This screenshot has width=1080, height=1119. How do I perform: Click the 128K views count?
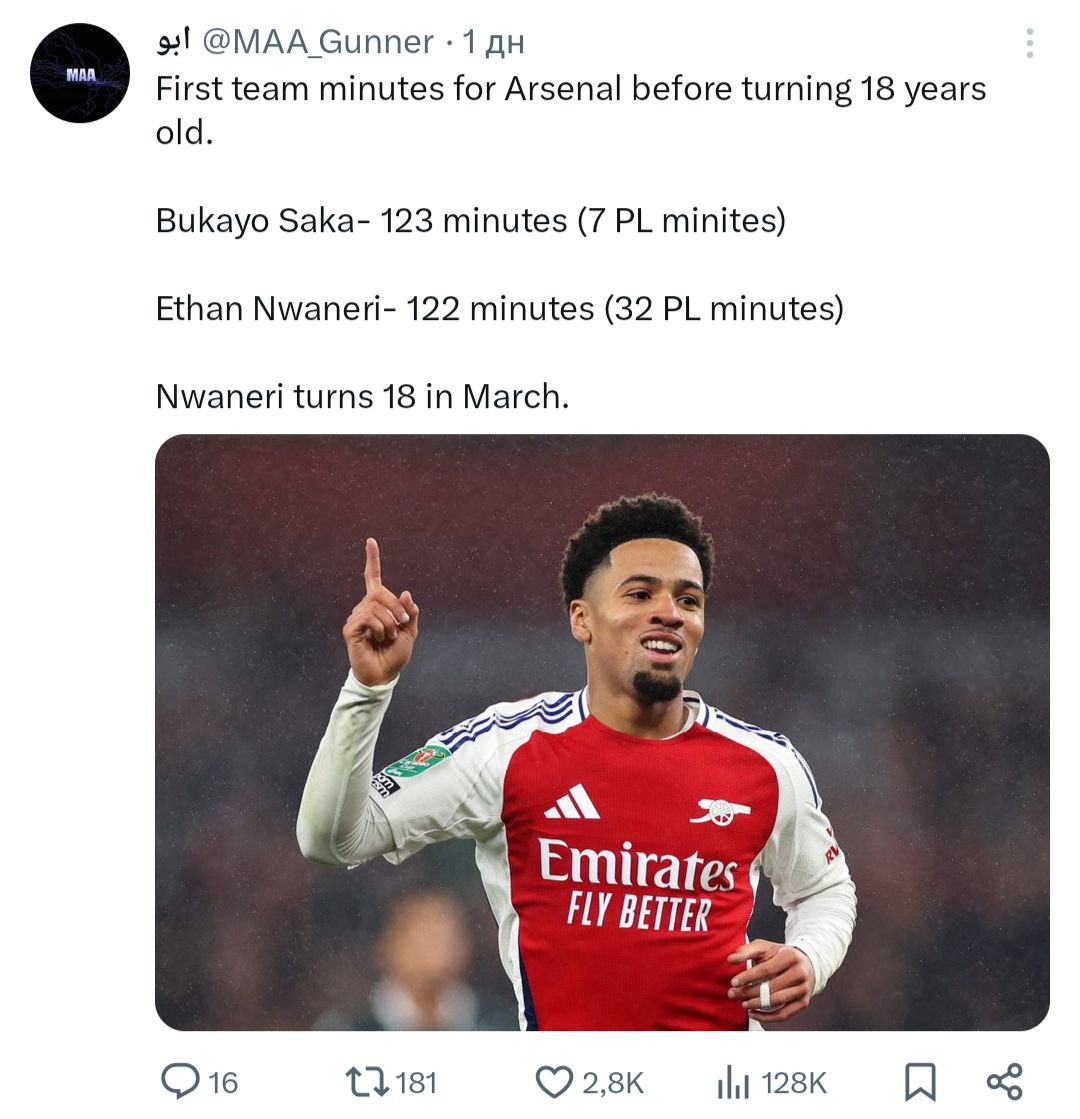pos(795,1083)
